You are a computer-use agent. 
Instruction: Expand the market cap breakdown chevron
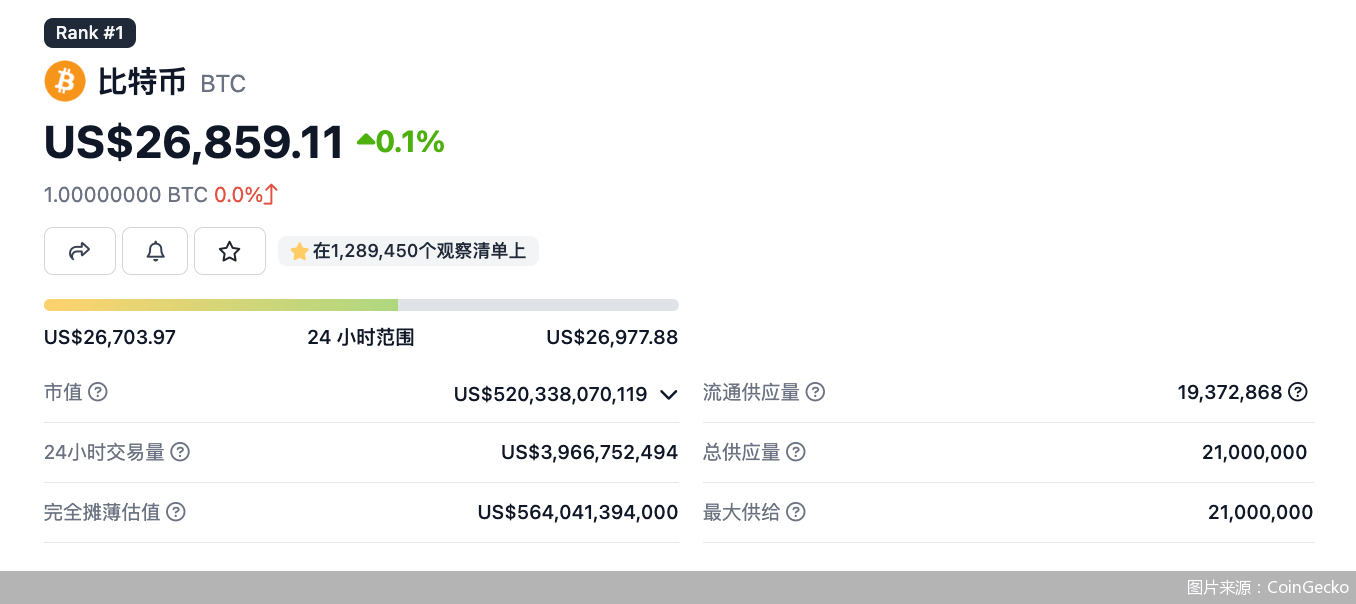tap(668, 395)
